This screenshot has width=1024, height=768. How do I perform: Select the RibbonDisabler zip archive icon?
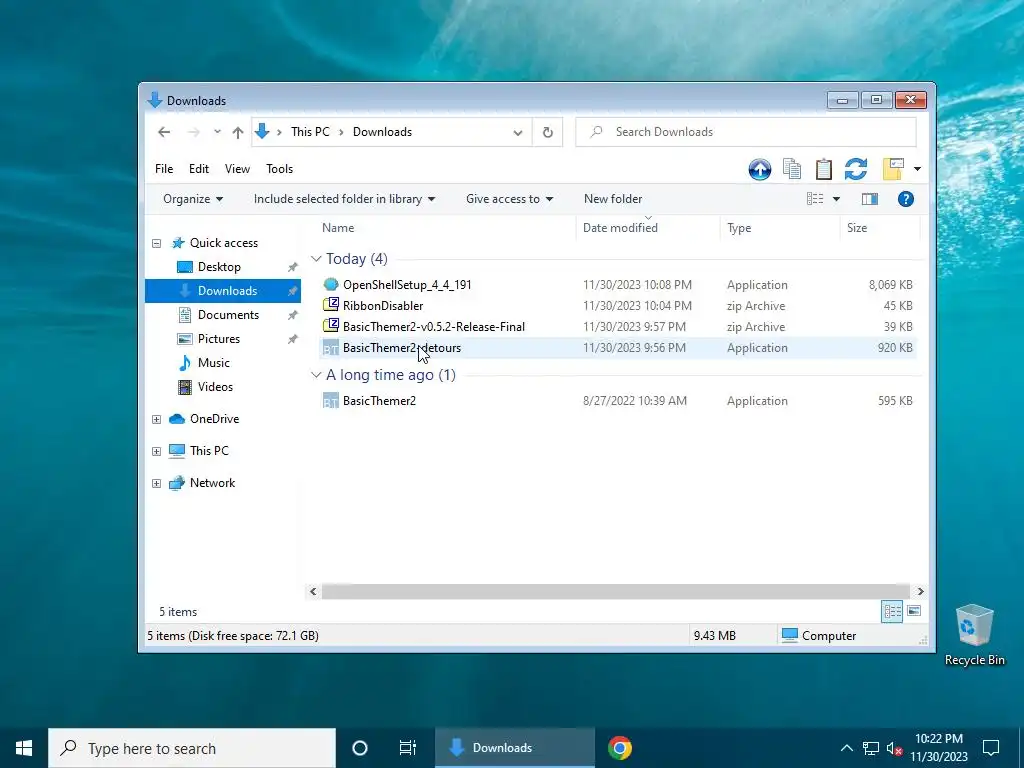coord(330,306)
